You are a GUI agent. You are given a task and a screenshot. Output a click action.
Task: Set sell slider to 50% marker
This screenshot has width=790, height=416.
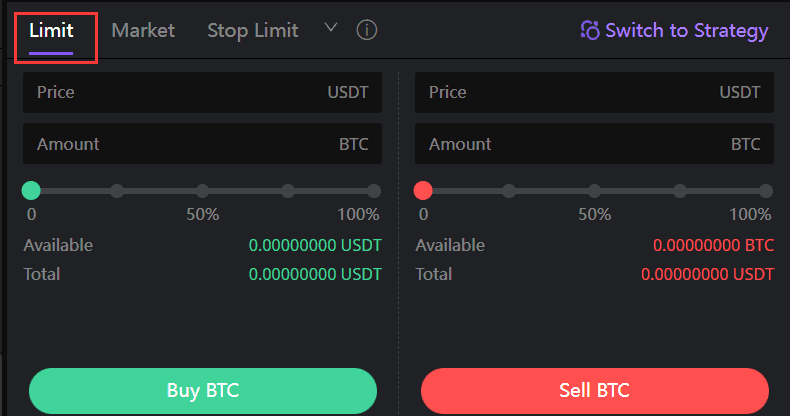click(x=595, y=191)
